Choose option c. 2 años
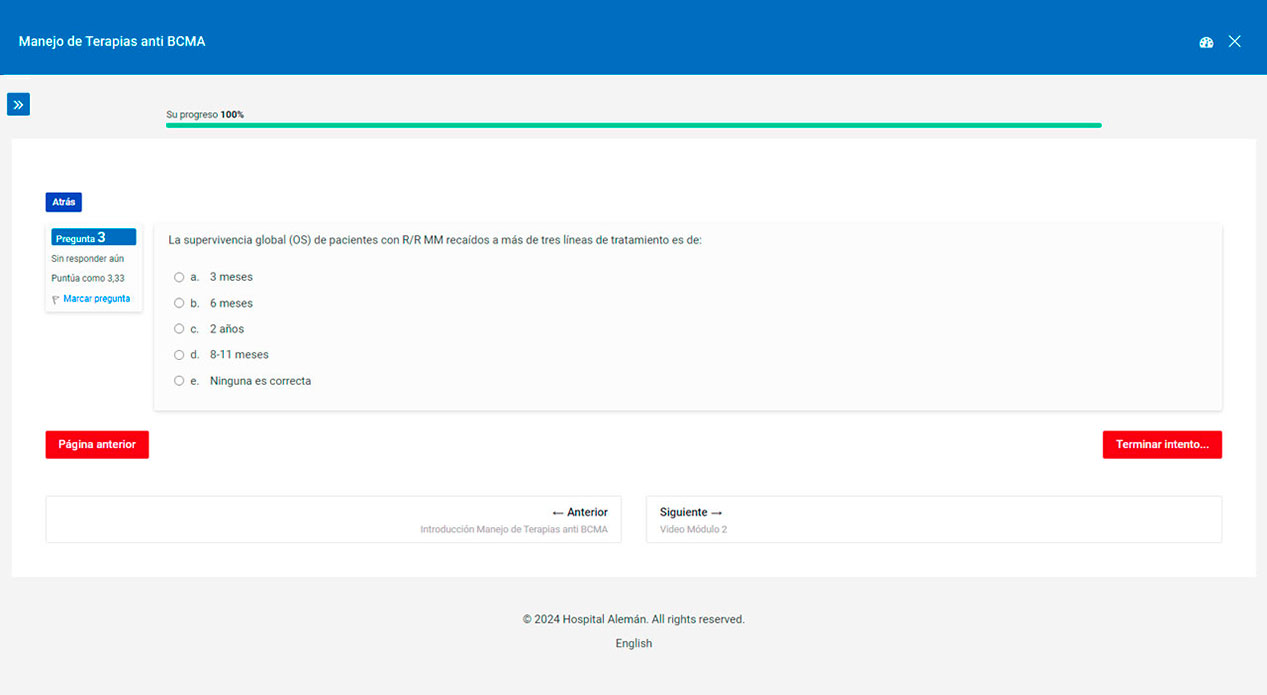 tap(179, 329)
